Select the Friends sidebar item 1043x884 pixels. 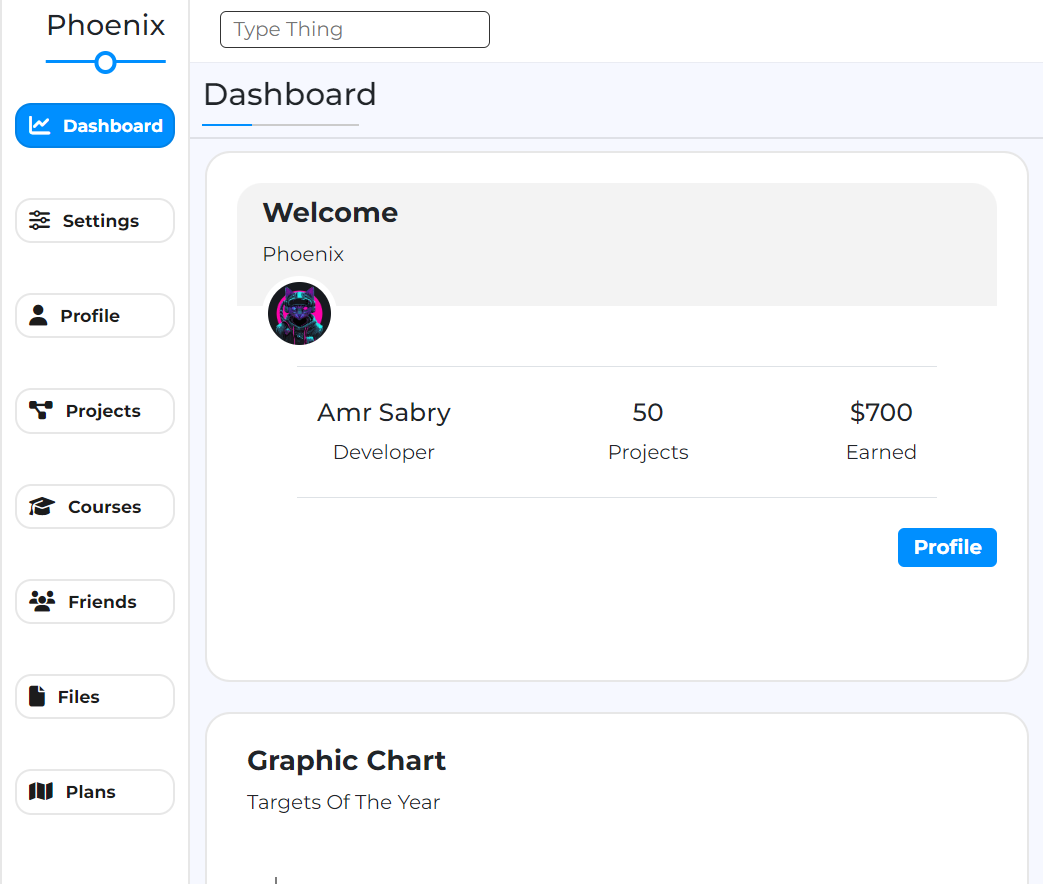tap(95, 601)
